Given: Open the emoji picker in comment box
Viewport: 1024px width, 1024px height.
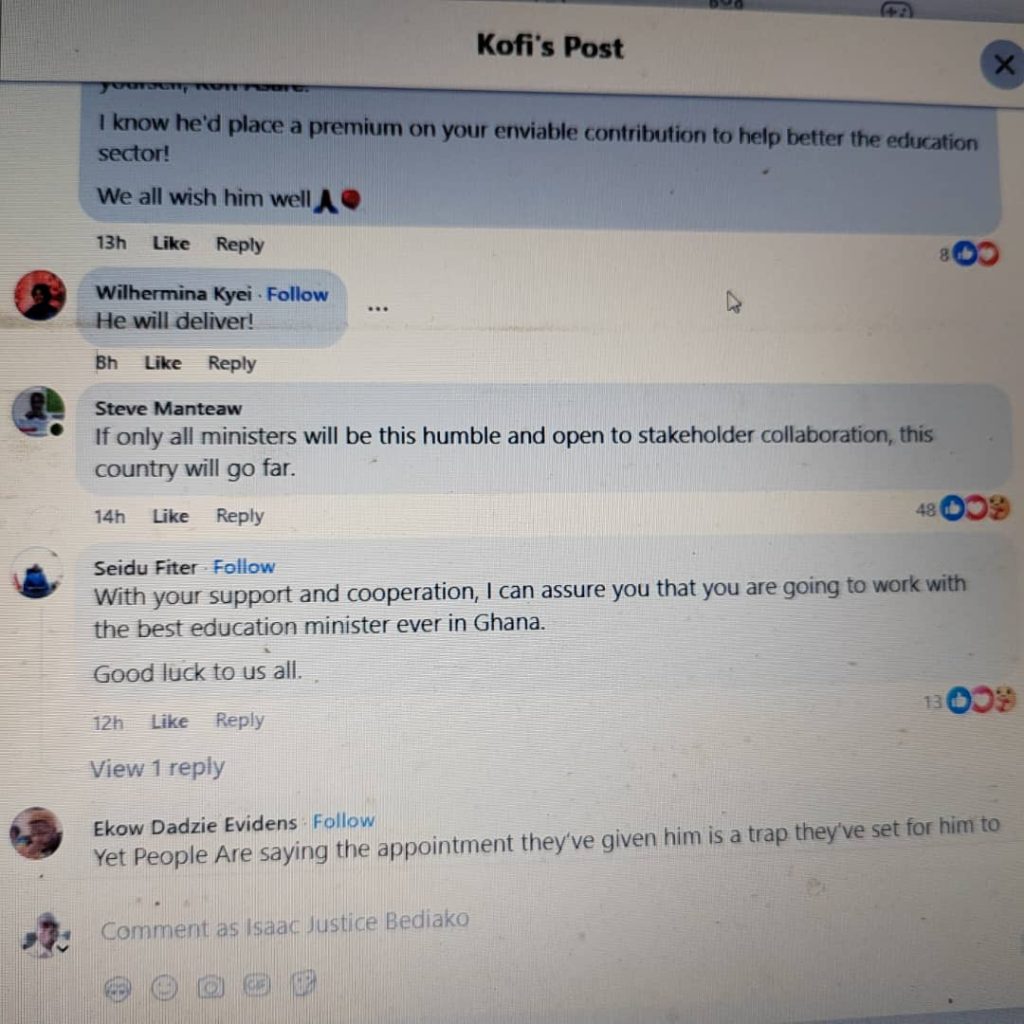Looking at the screenshot, I should click(x=165, y=987).
